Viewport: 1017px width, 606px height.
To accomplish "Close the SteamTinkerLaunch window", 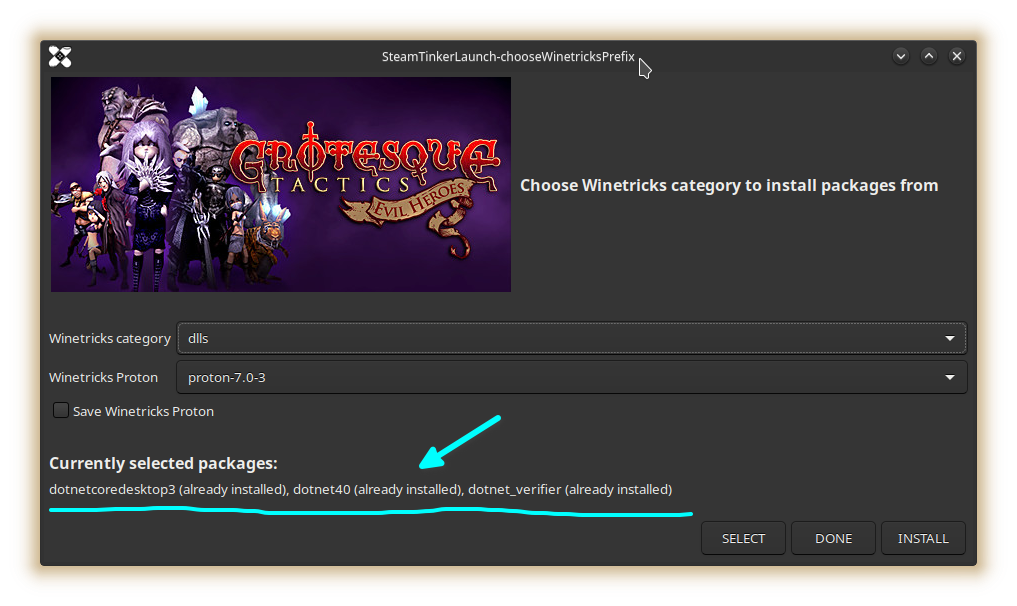I will [957, 56].
